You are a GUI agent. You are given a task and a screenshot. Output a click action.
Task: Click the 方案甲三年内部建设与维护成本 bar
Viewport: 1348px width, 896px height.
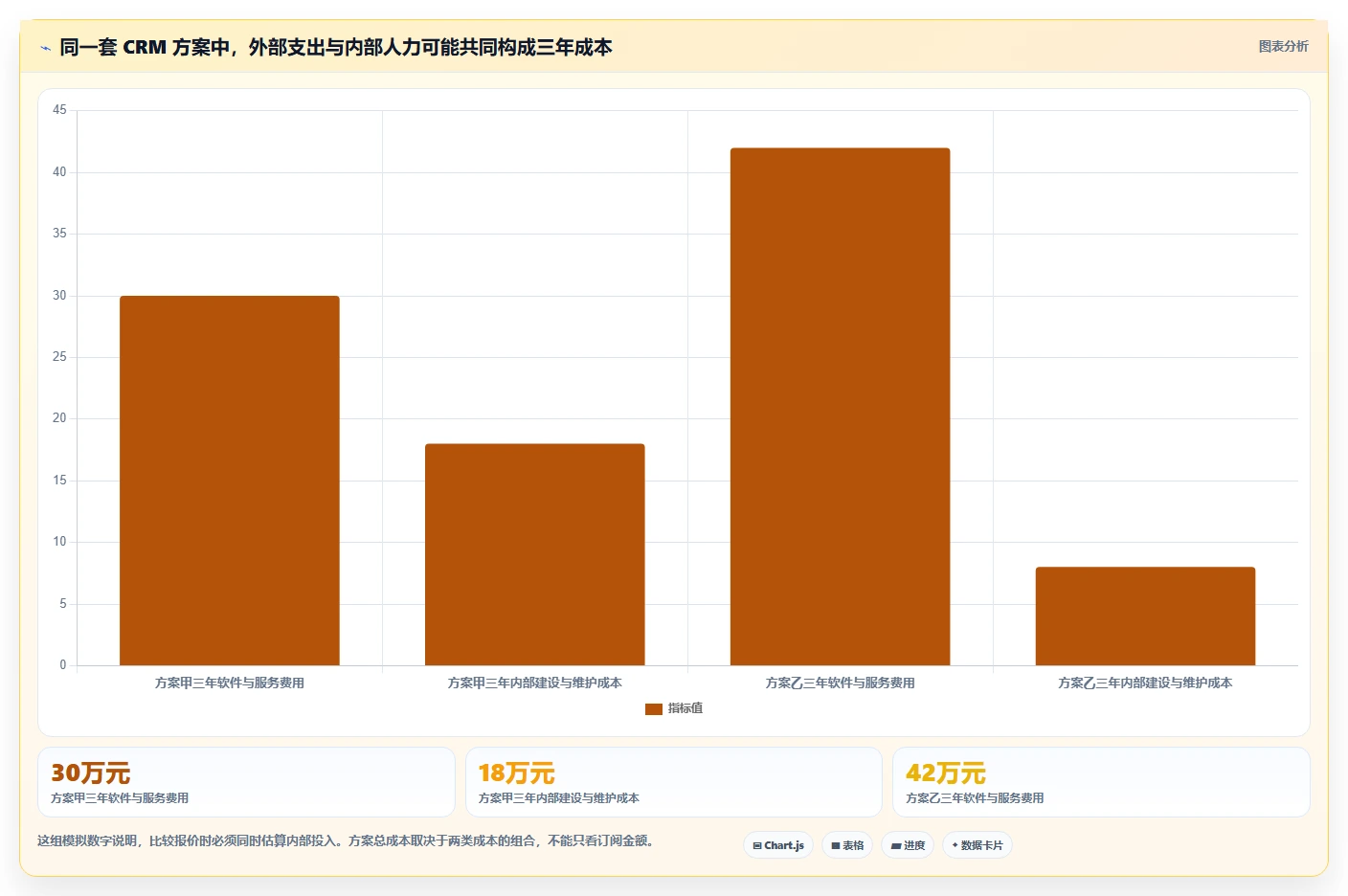(535, 554)
